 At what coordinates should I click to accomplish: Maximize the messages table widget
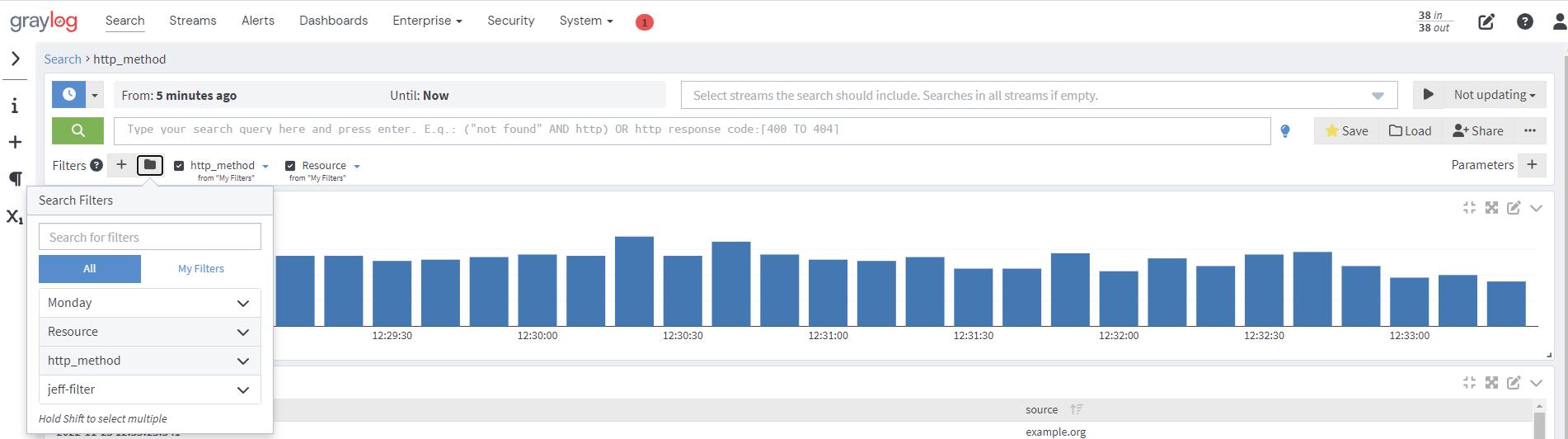point(1491,383)
